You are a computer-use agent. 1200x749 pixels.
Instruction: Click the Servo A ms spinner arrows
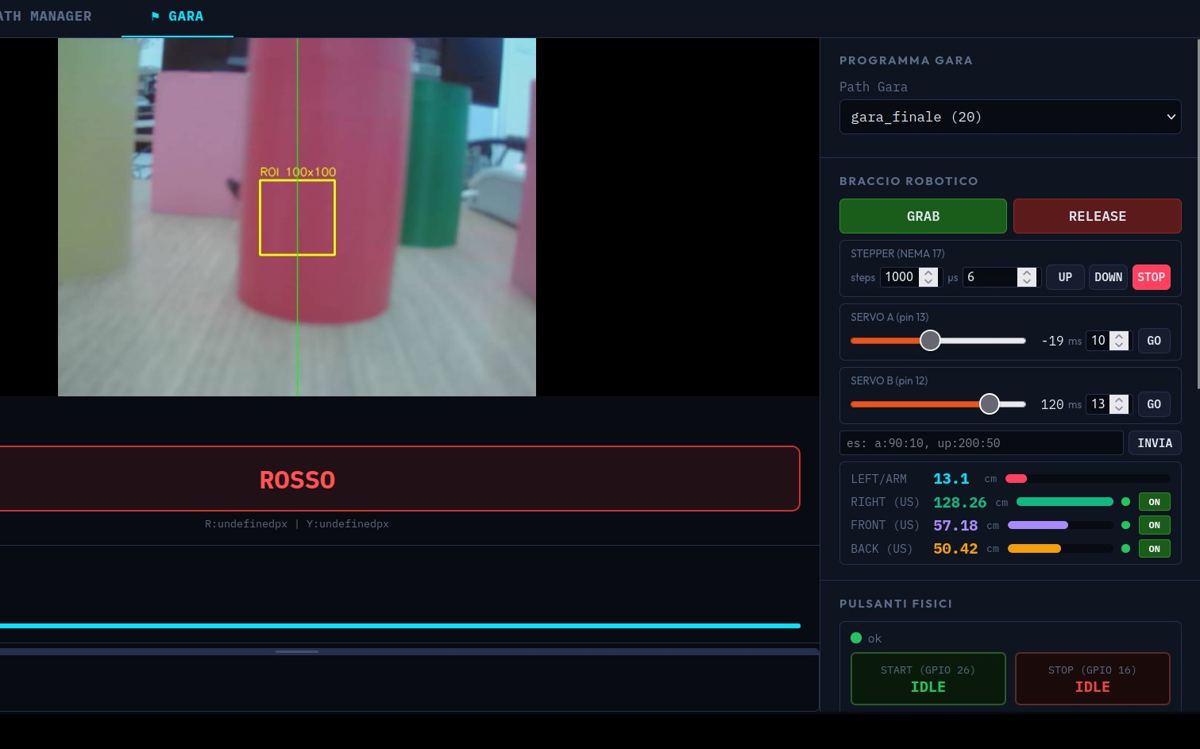[x=1119, y=340]
